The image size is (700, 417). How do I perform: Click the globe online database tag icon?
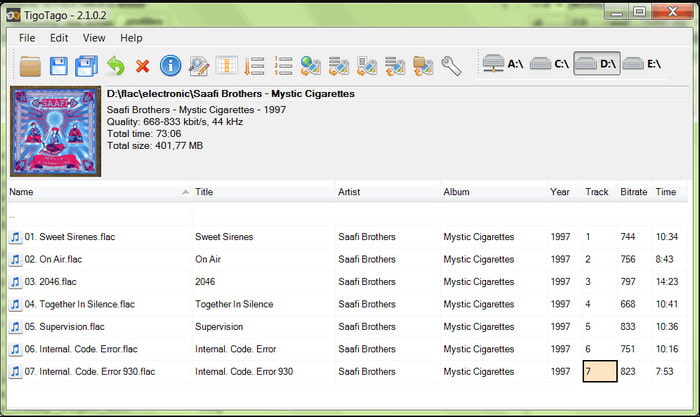coord(311,66)
